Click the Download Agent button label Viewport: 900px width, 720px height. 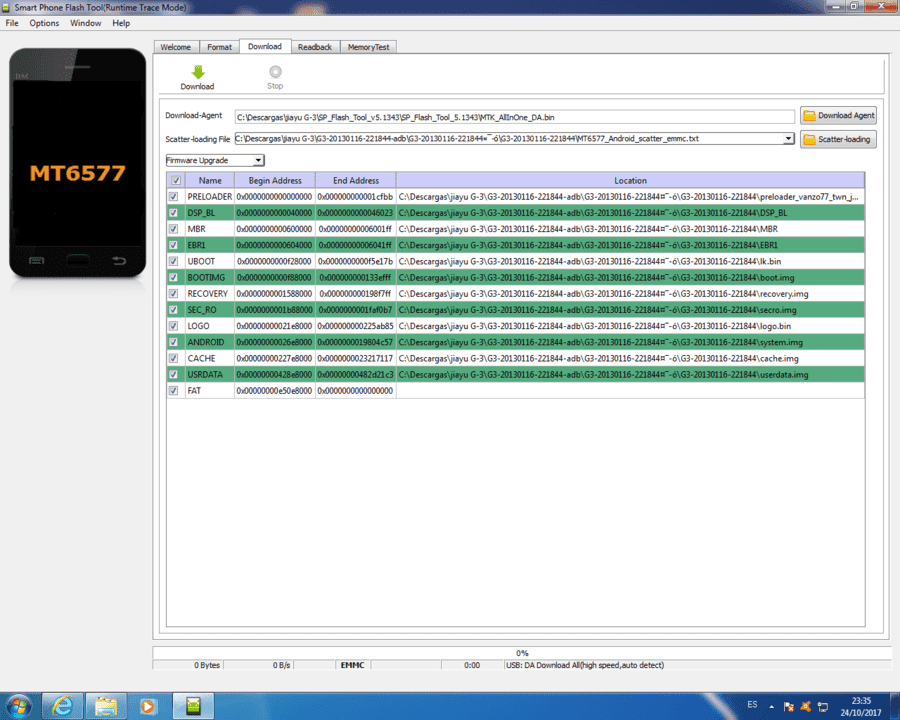point(846,115)
